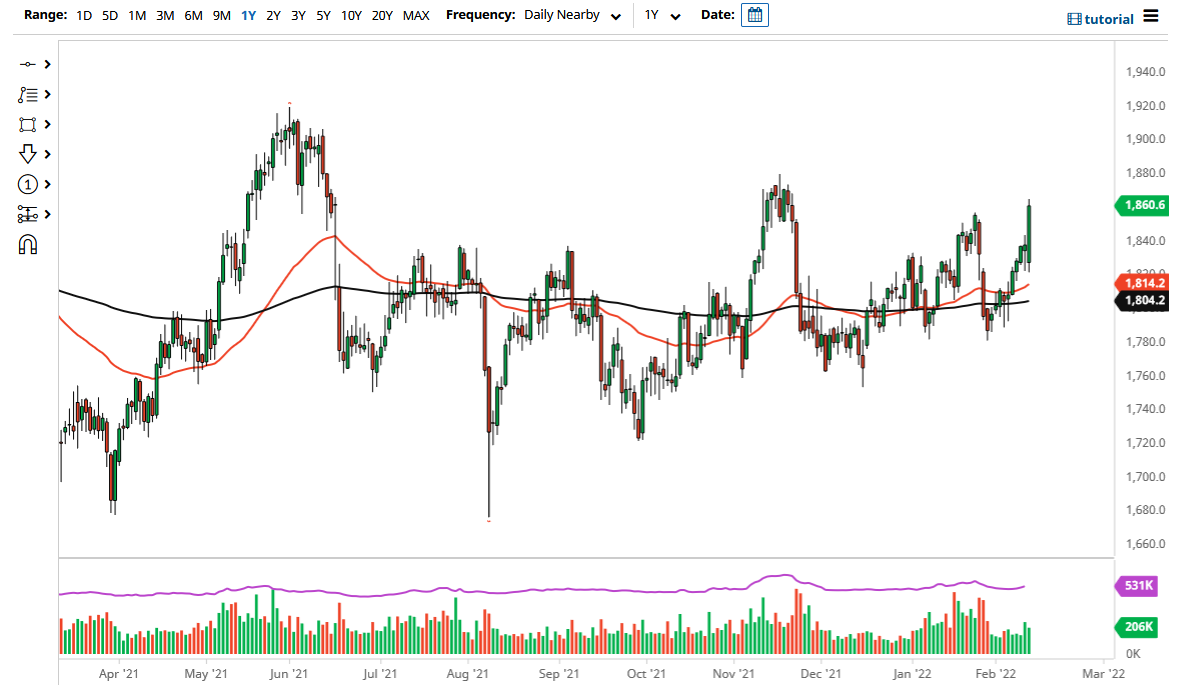Viewport: 1177px width, 693px height.
Task: Click the Nov '21 date axis label
Action: tap(733, 673)
